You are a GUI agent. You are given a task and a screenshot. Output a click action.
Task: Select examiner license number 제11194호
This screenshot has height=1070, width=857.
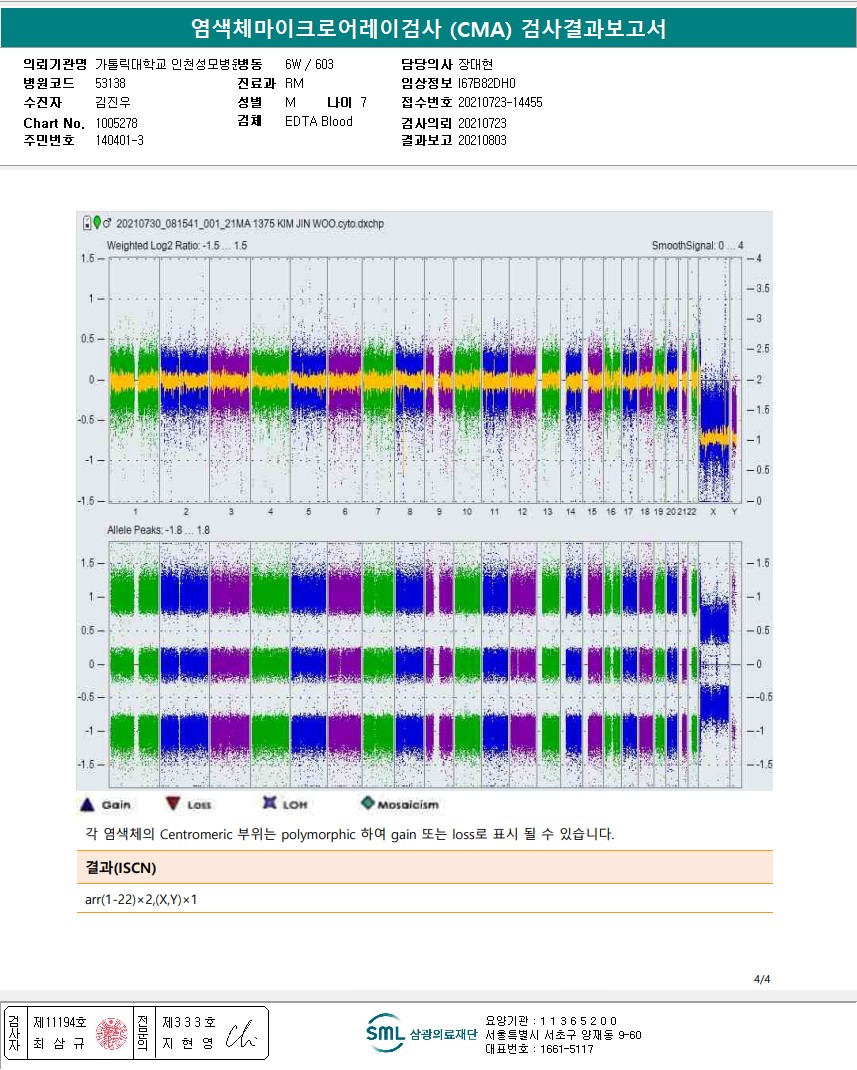pos(60,1022)
